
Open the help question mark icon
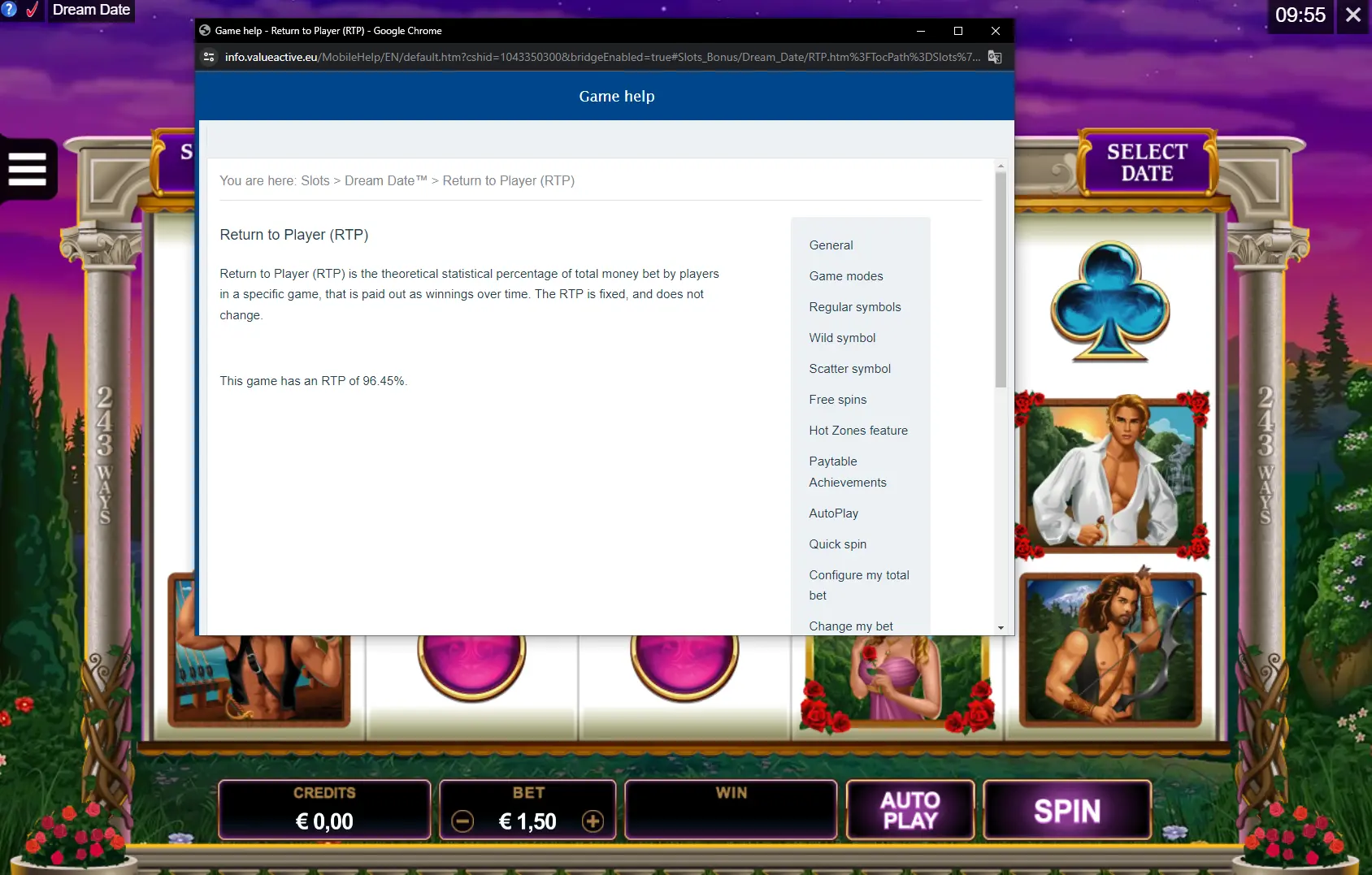[9, 10]
